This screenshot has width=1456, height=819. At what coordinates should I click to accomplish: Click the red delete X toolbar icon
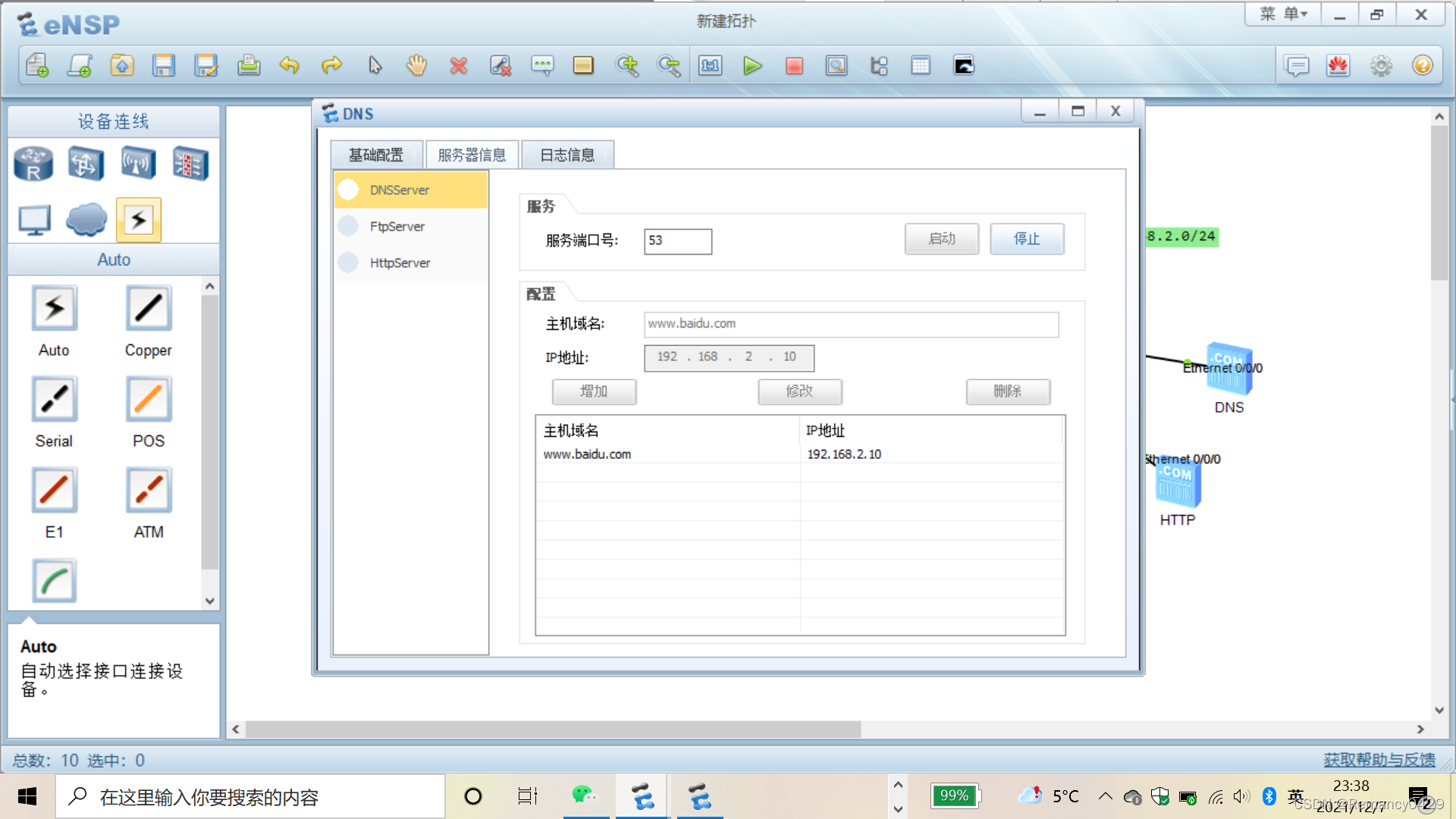point(458,66)
